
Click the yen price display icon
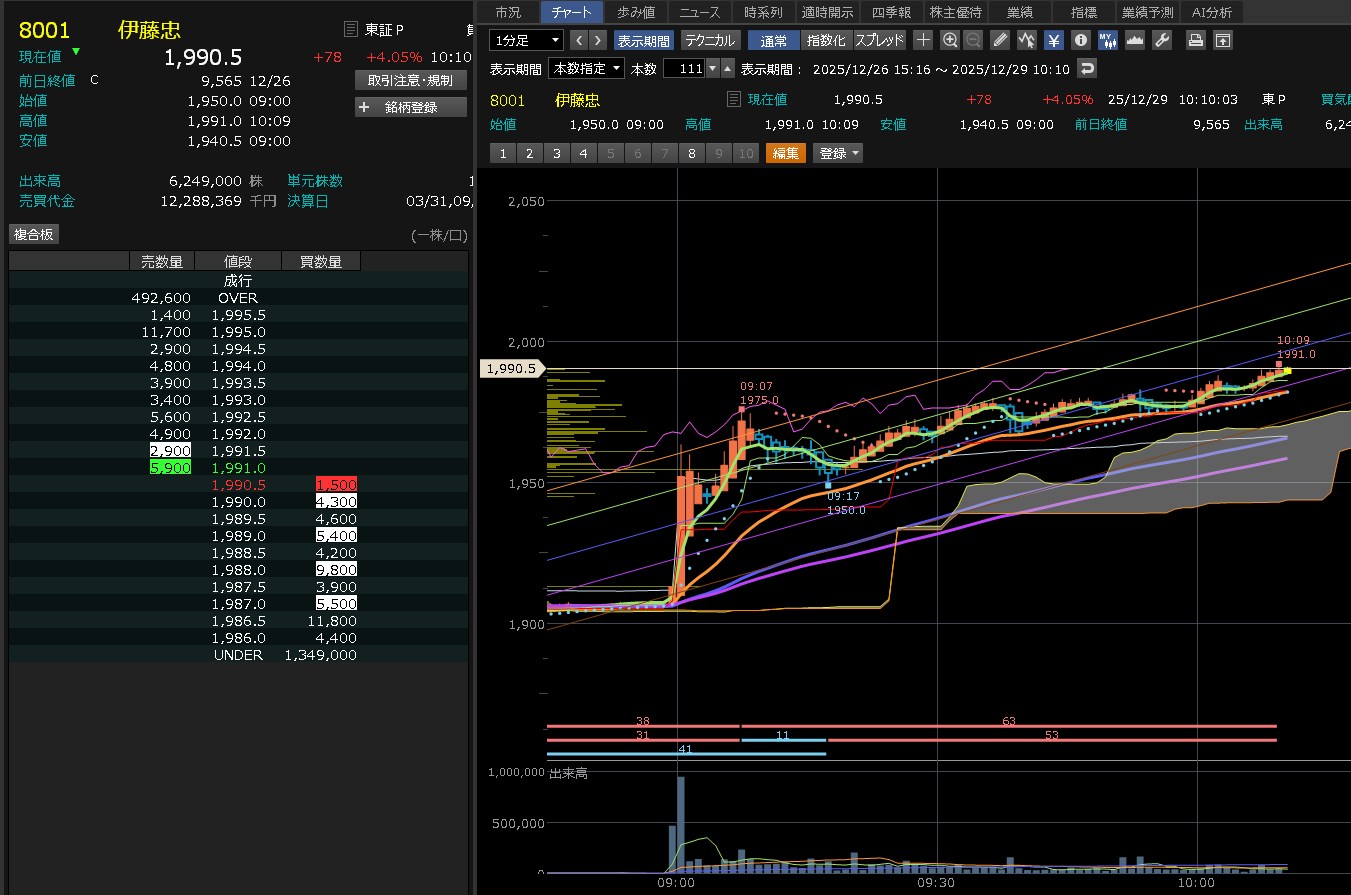1054,40
